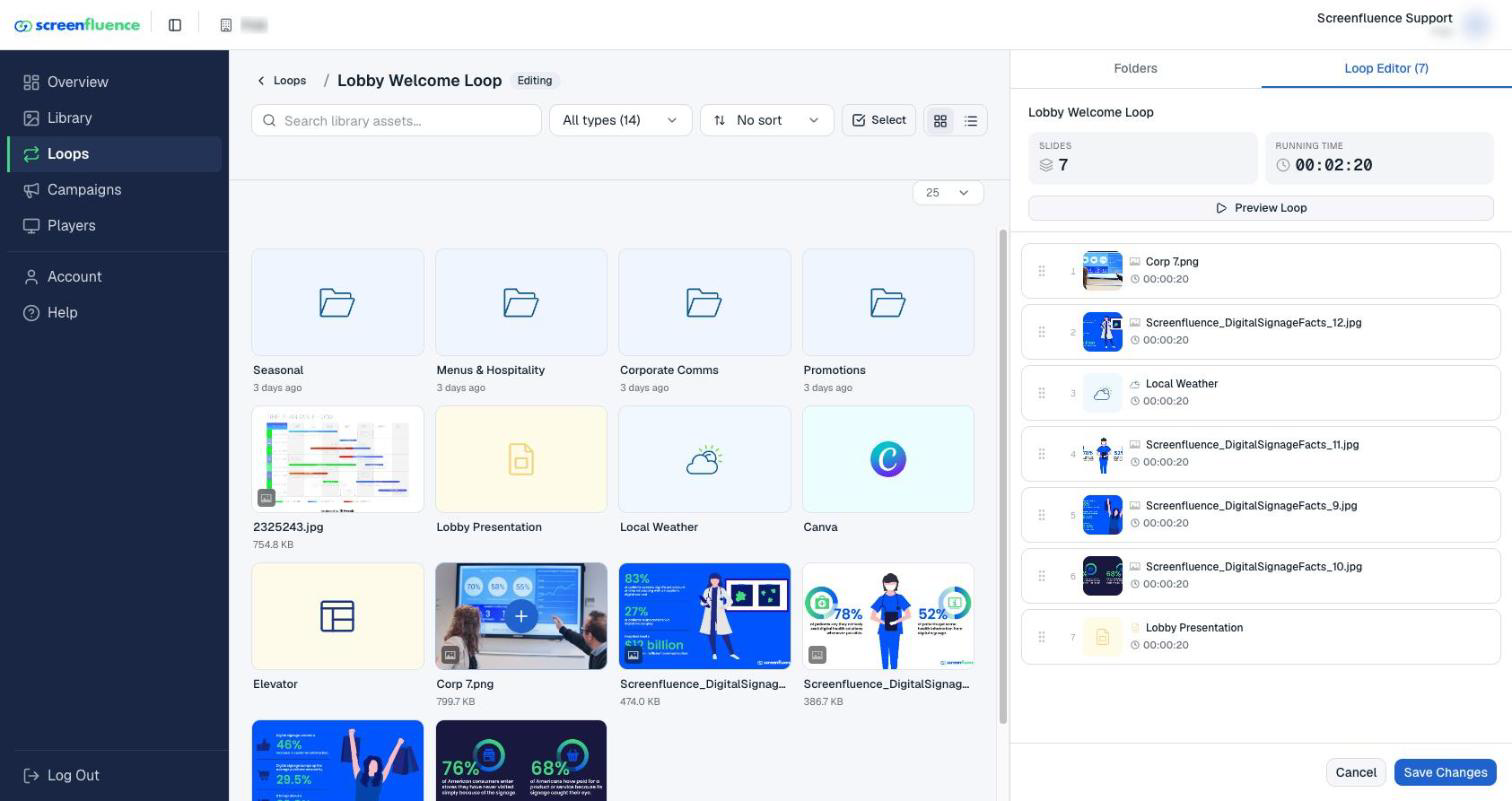Open Account in sidebar
The width and height of the screenshot is (1512, 801).
pos(115,277)
